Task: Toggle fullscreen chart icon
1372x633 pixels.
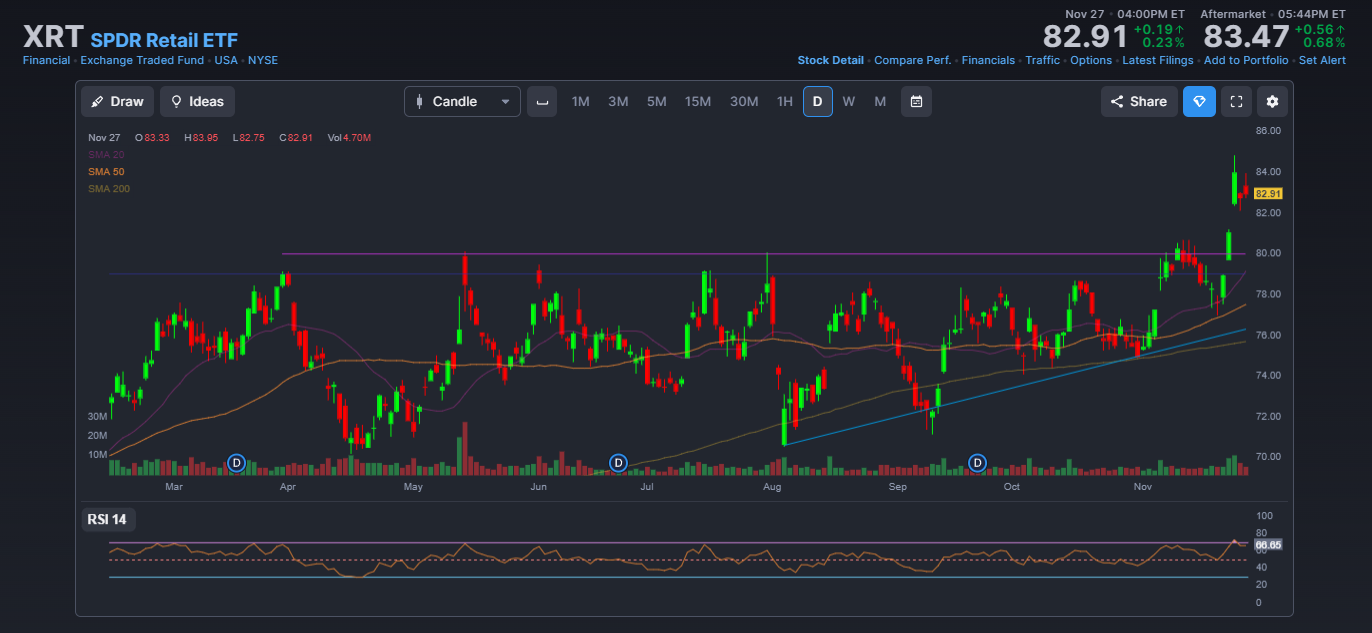Action: pyautogui.click(x=1236, y=101)
